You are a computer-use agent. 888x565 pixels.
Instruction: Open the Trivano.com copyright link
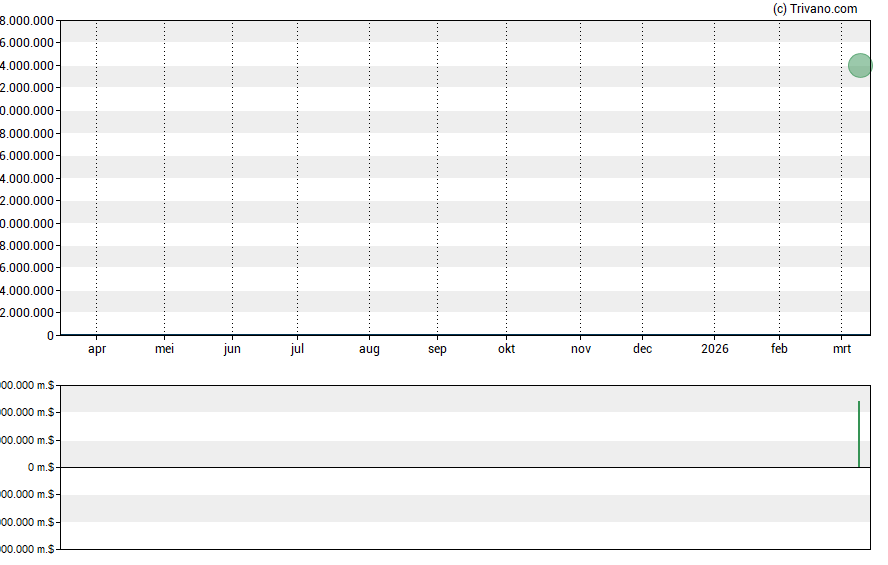(x=815, y=9)
